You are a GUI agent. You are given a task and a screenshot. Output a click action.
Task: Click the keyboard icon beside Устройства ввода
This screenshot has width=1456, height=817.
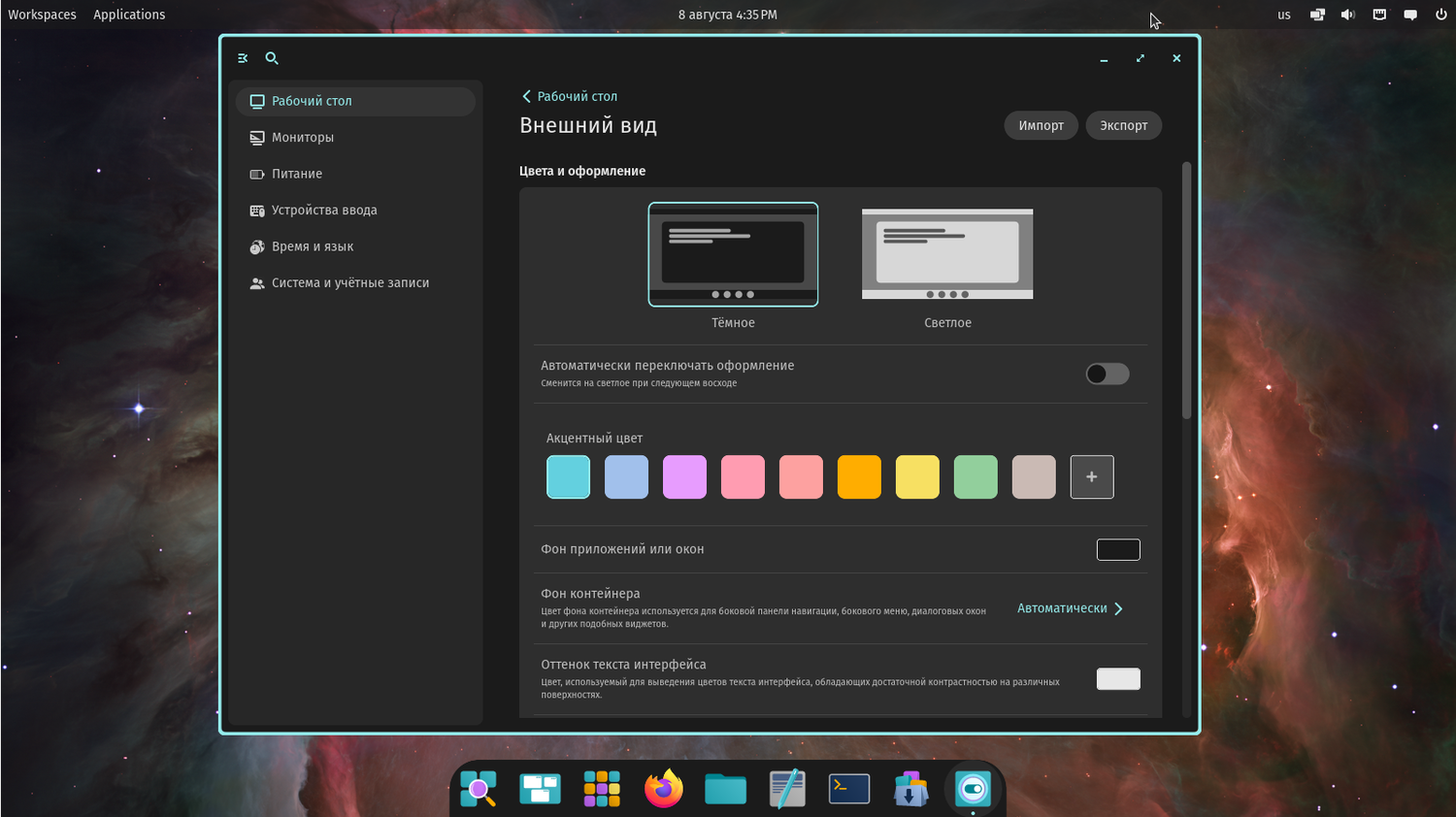[257, 211]
